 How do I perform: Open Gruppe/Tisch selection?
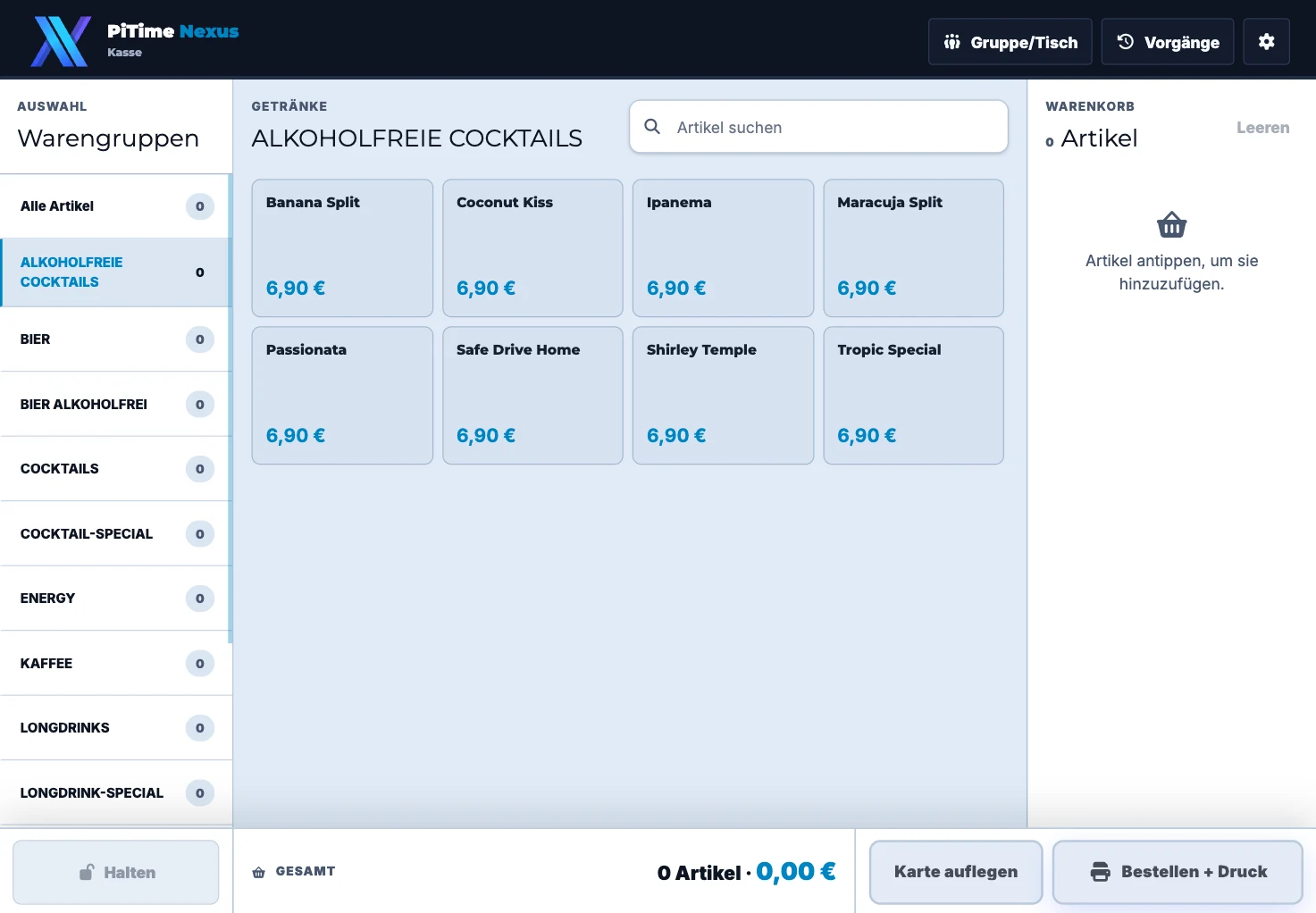(x=1010, y=42)
